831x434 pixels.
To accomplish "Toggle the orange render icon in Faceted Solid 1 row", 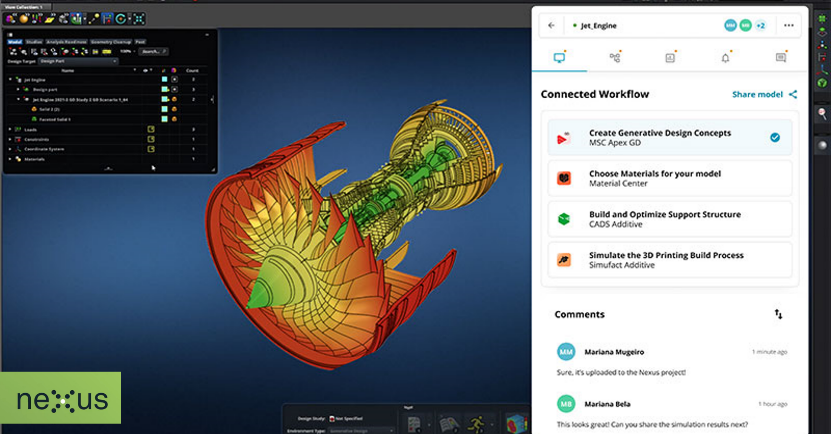I will (174, 119).
